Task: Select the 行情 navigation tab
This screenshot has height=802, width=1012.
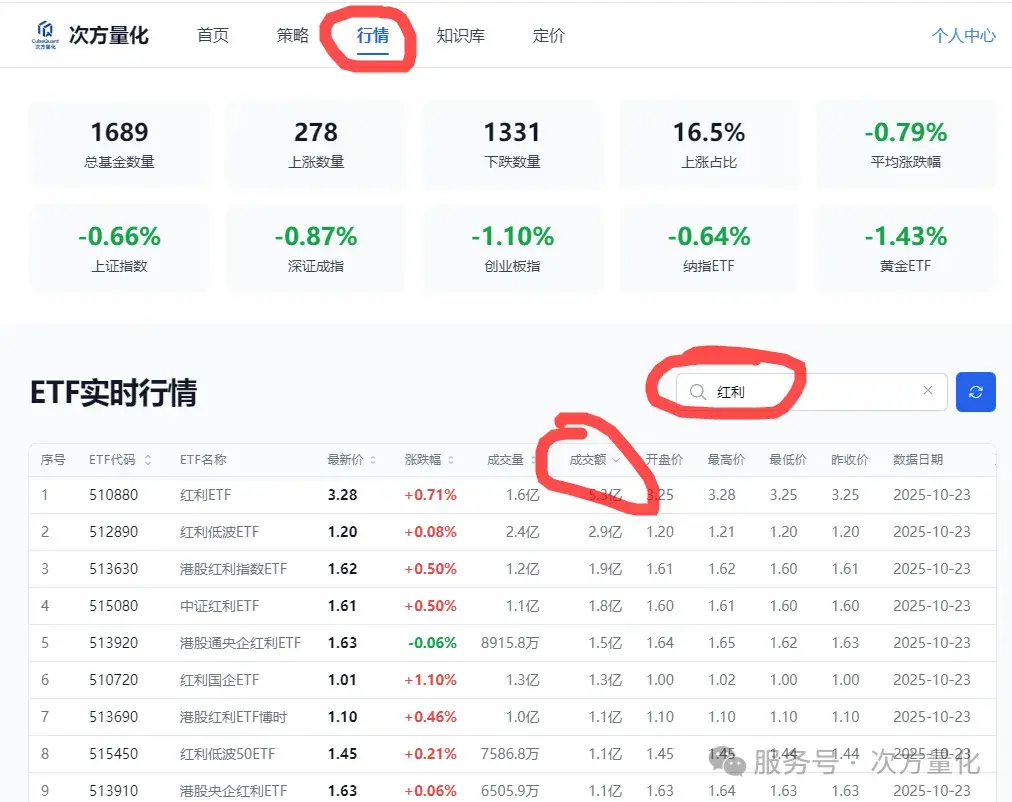Action: tap(373, 35)
